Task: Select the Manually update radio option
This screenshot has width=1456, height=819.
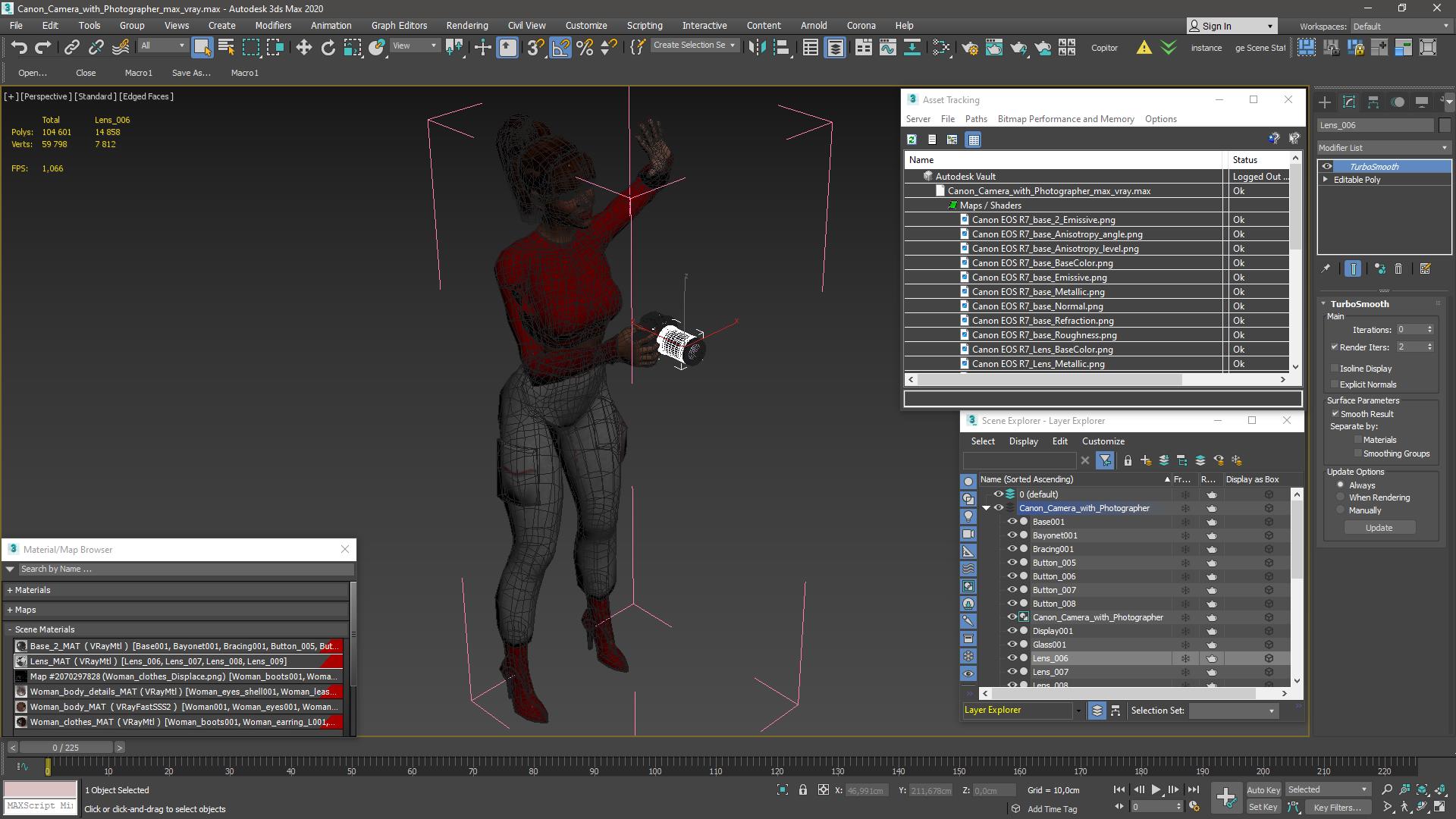Action: pos(1341,510)
